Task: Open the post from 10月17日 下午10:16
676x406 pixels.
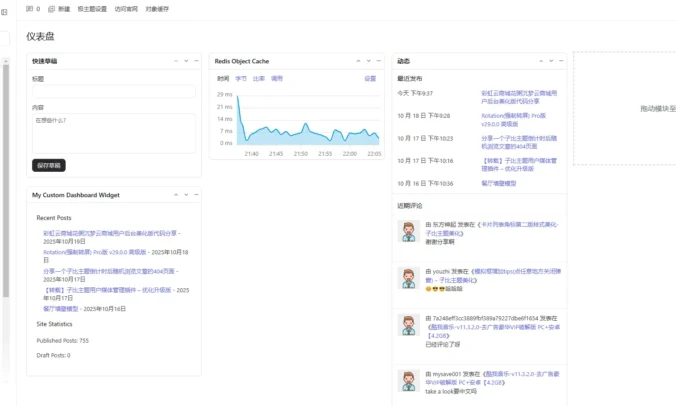Action: pyautogui.click(x=519, y=165)
